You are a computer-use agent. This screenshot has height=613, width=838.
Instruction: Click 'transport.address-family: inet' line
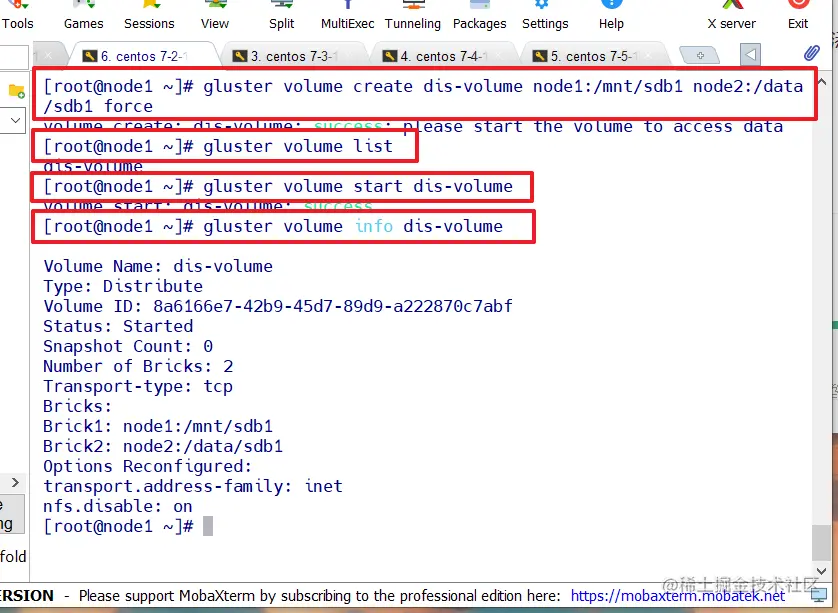(x=193, y=487)
